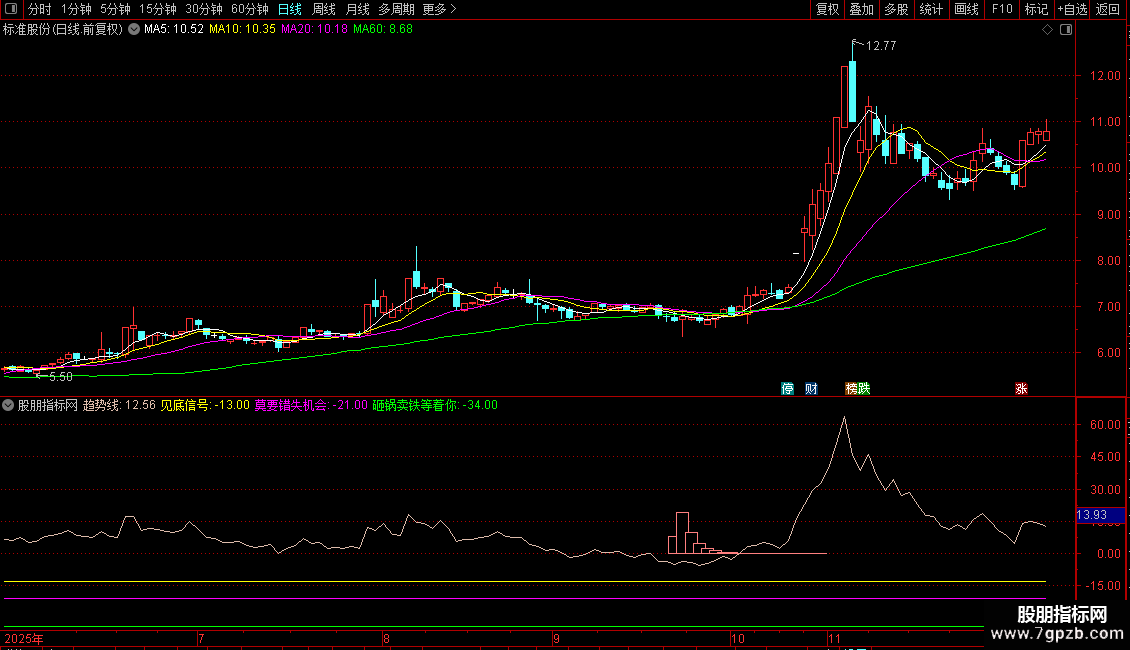Viewport: 1130px width, 650px height.
Task: Switch to the 分时 intraday tab
Action: click(39, 9)
